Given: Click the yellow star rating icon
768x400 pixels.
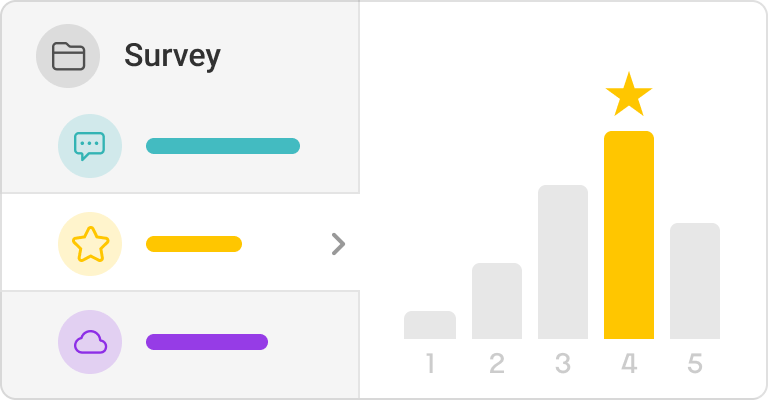Looking at the screenshot, I should (90, 244).
